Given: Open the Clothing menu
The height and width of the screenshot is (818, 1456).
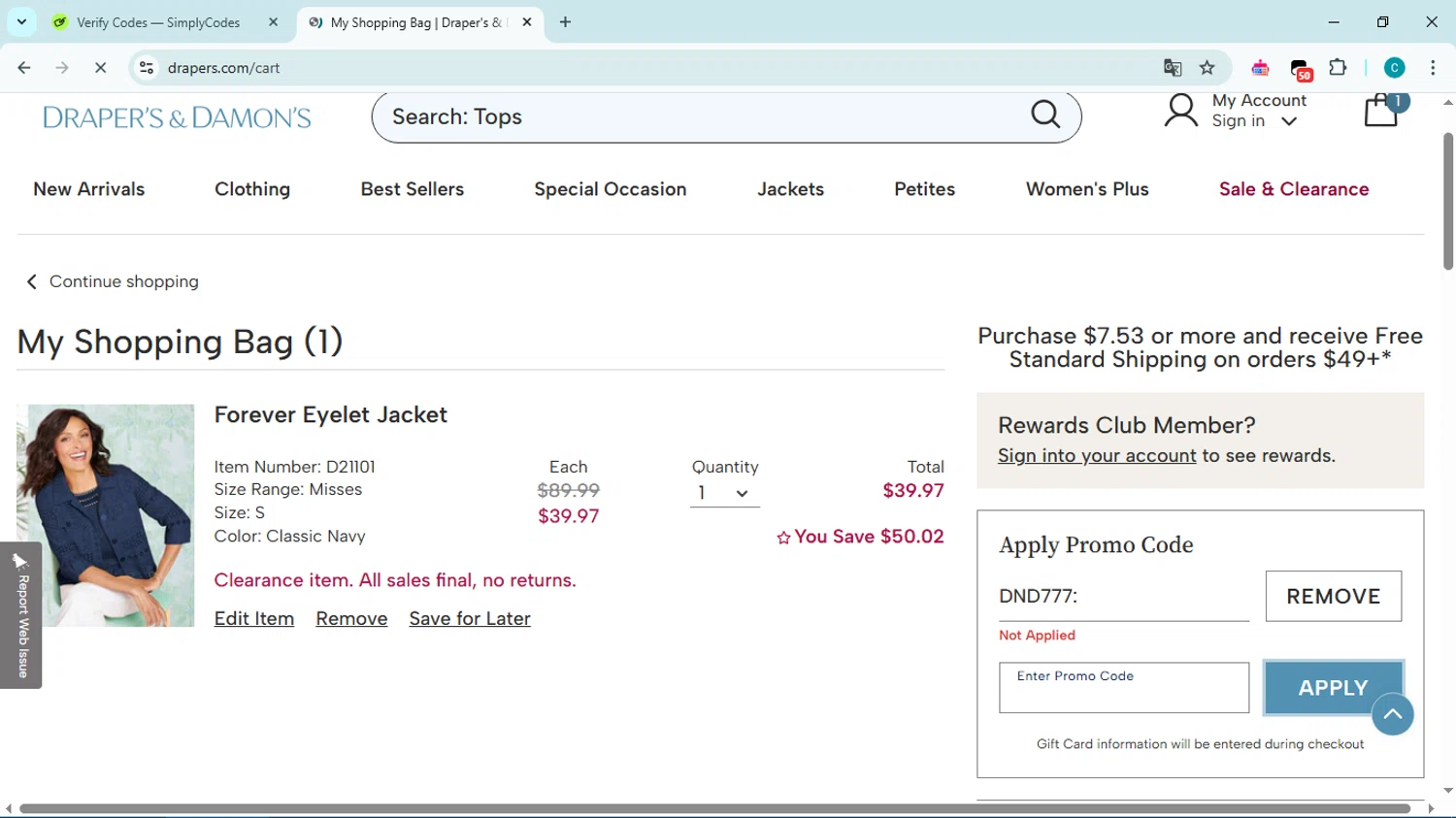Looking at the screenshot, I should click(252, 189).
